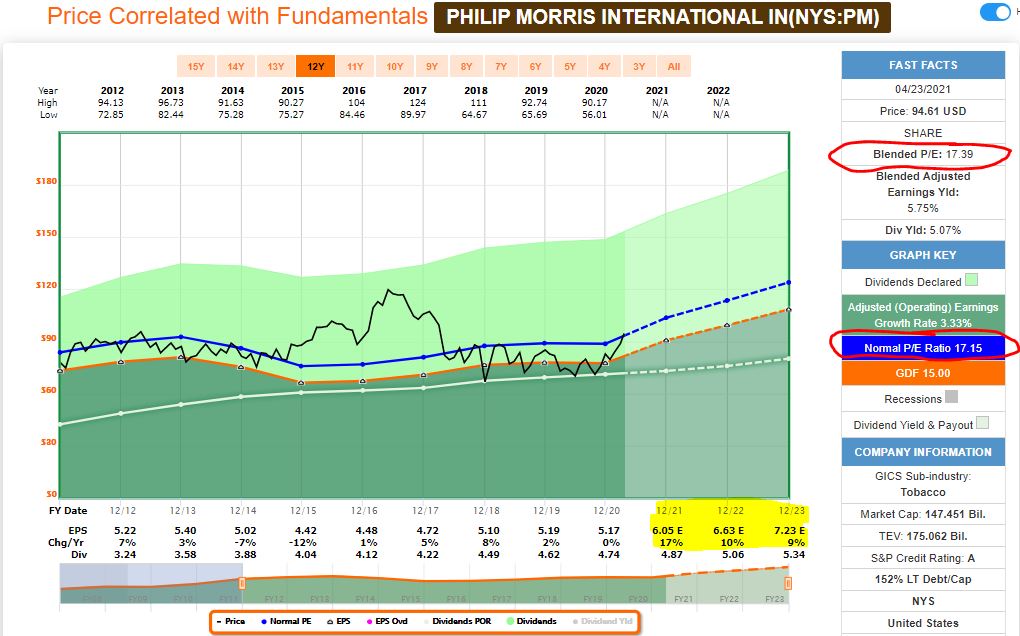Click the 5.22 EPS value for 12/12
Viewport: 1020px width, 636px height.
125,531
